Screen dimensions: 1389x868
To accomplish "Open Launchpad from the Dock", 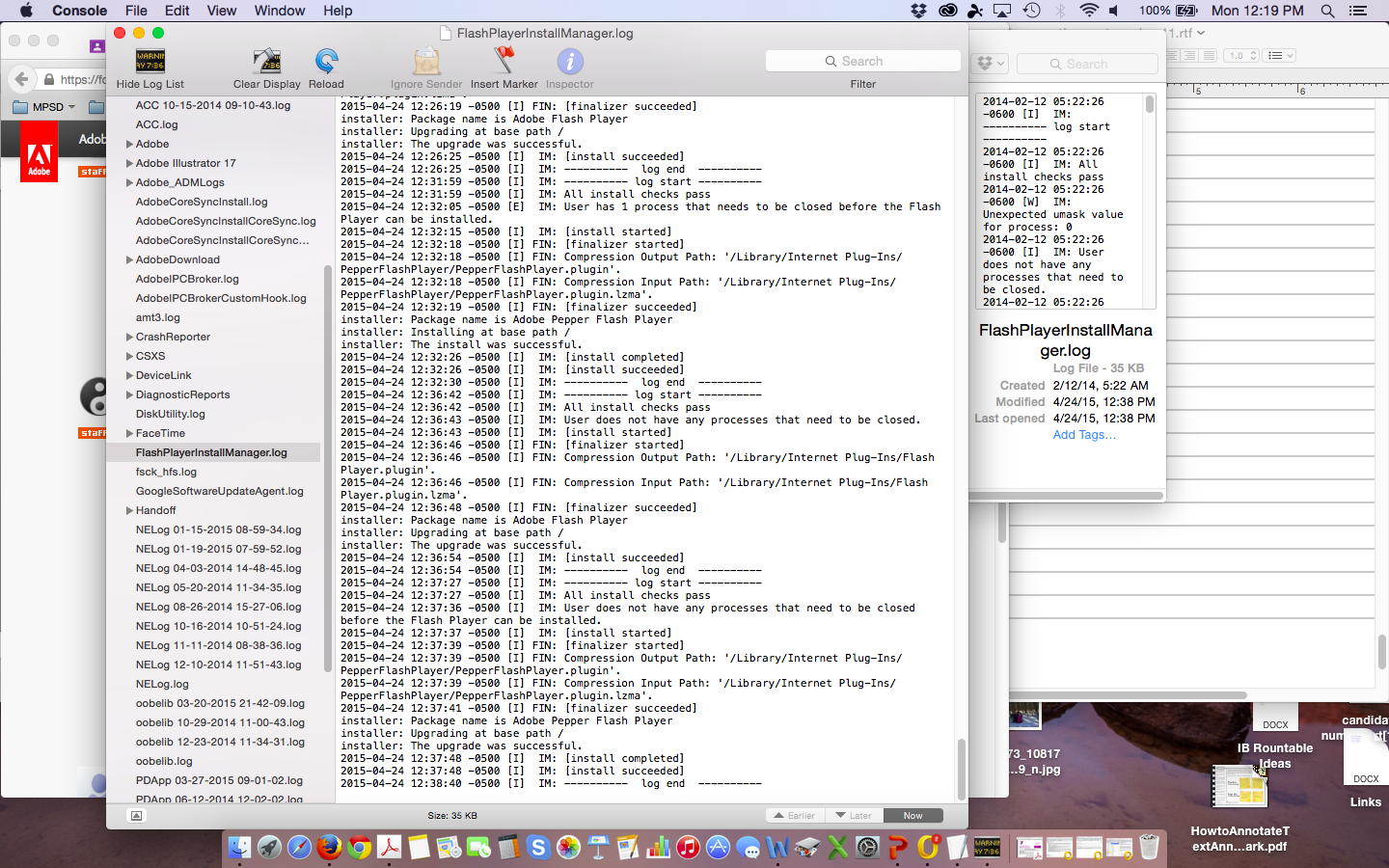I will (269, 847).
